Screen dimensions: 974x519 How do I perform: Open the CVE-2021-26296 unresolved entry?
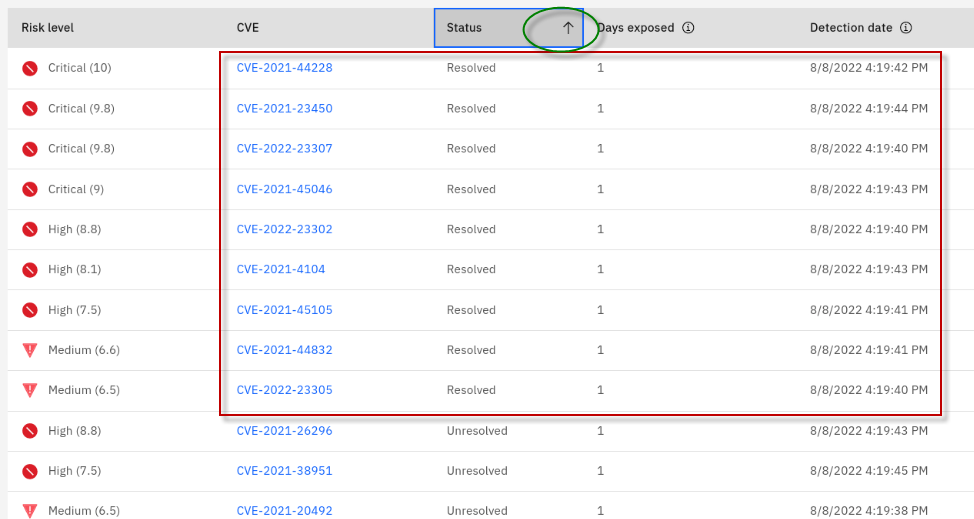pos(284,431)
